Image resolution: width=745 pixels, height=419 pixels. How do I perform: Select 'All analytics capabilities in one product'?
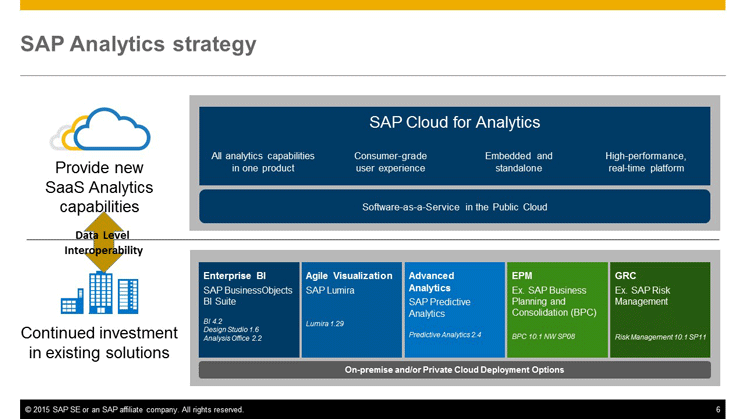(x=263, y=162)
